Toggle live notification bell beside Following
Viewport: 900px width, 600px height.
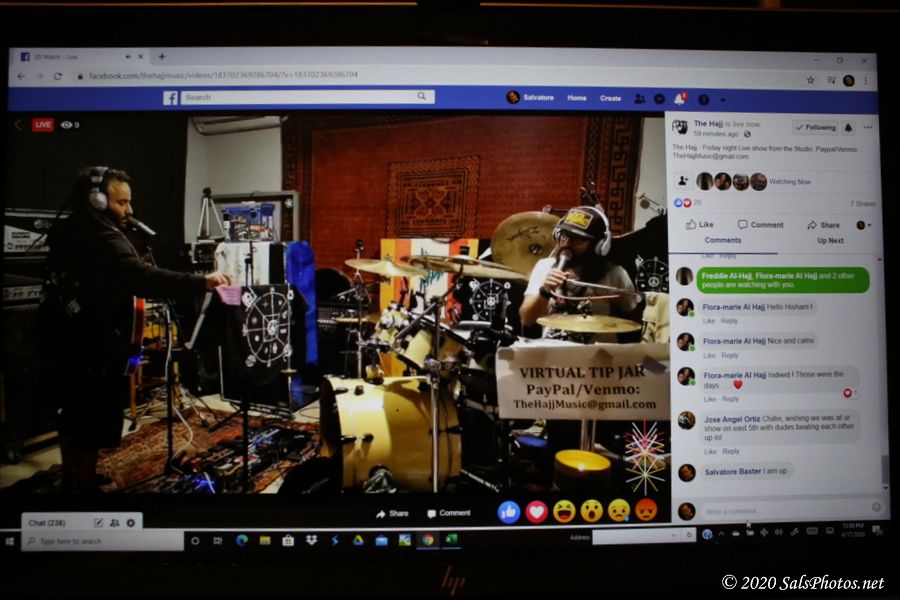pyautogui.click(x=848, y=127)
